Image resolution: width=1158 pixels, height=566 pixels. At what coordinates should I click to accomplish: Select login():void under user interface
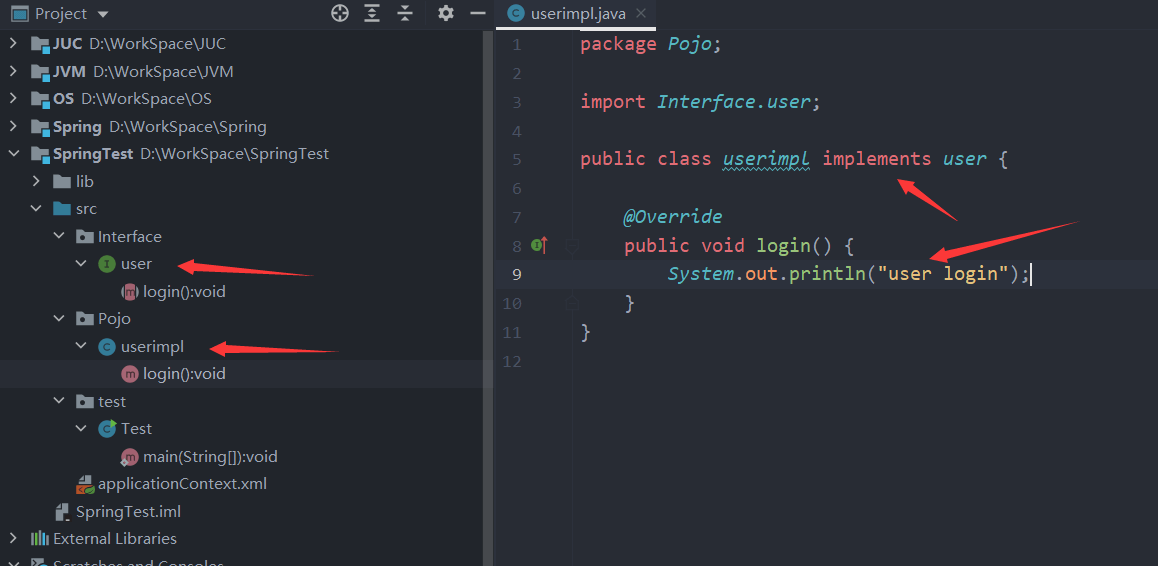tap(184, 292)
